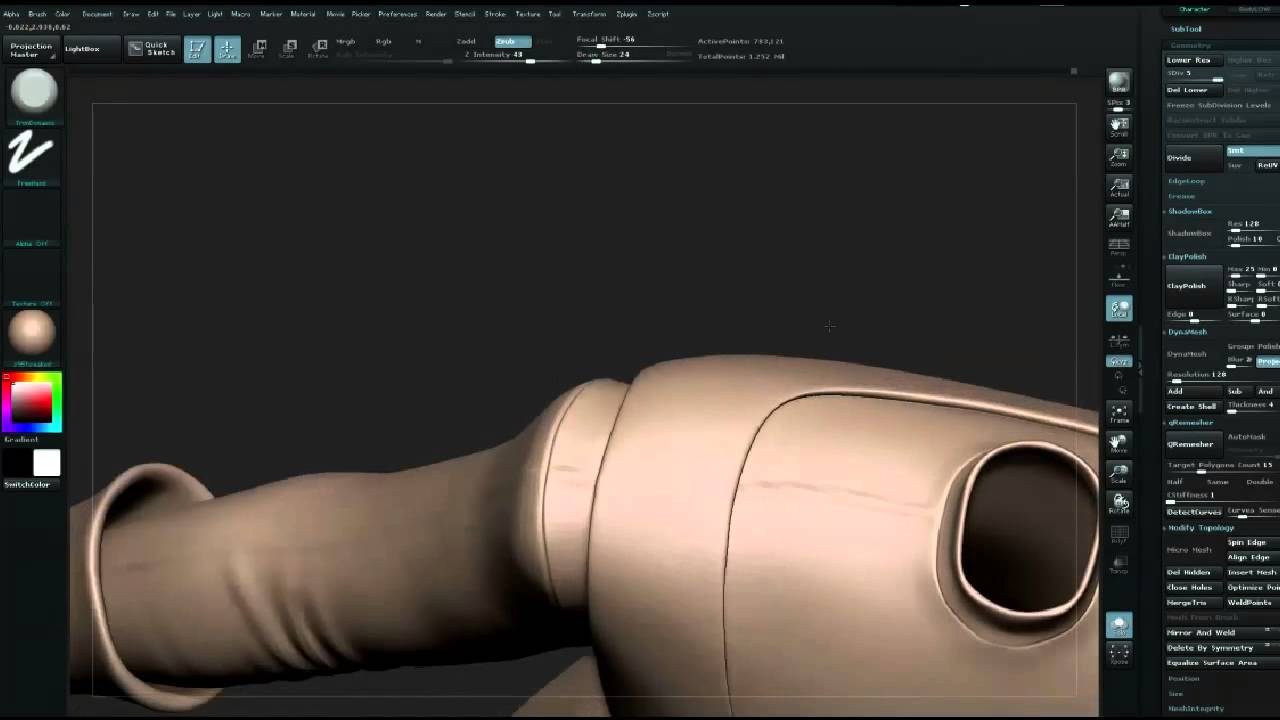1280x720 pixels.
Task: Expand the EdgeLoop section
Action: pos(1186,181)
